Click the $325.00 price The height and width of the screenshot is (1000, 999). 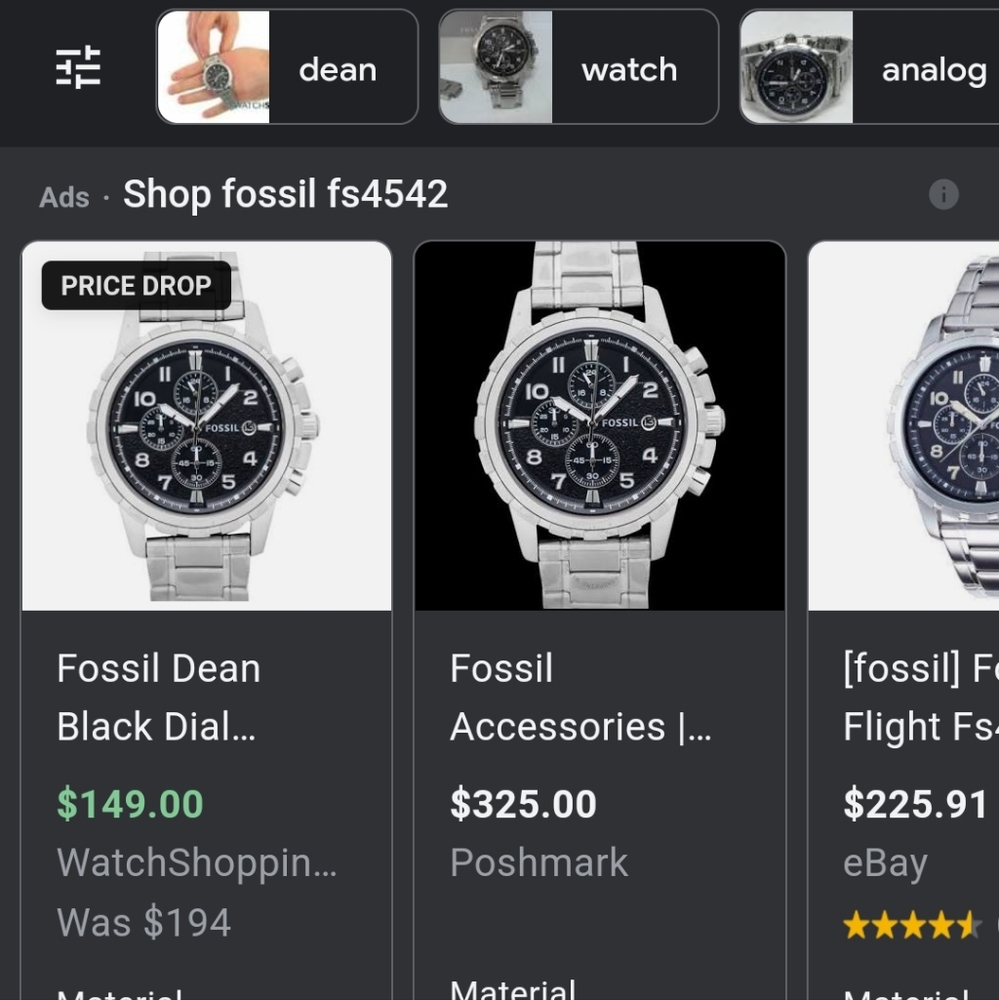(x=523, y=804)
